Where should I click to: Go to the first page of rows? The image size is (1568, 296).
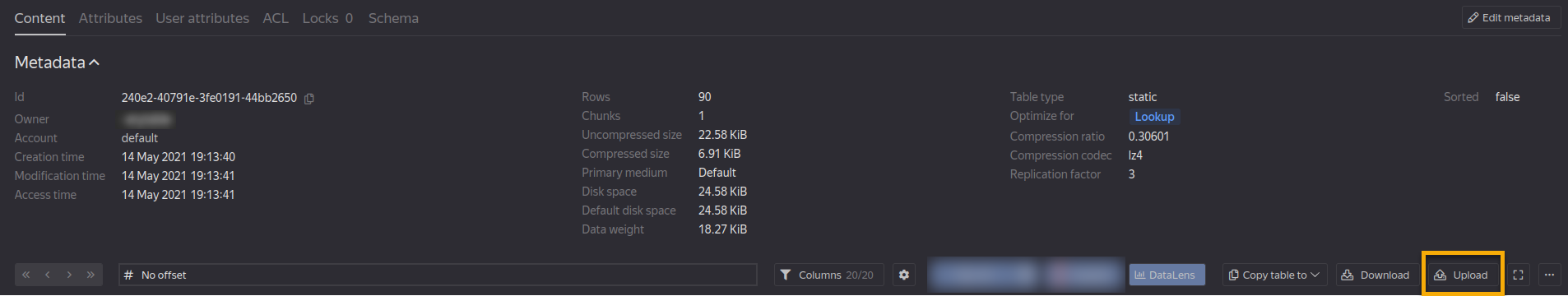26,275
